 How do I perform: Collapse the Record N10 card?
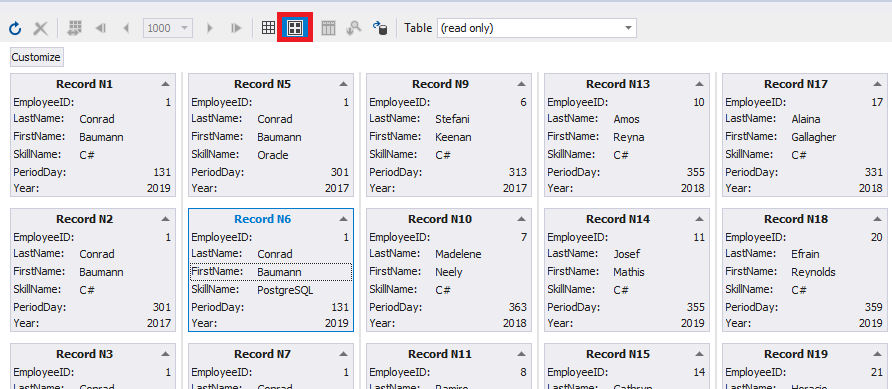pos(522,219)
